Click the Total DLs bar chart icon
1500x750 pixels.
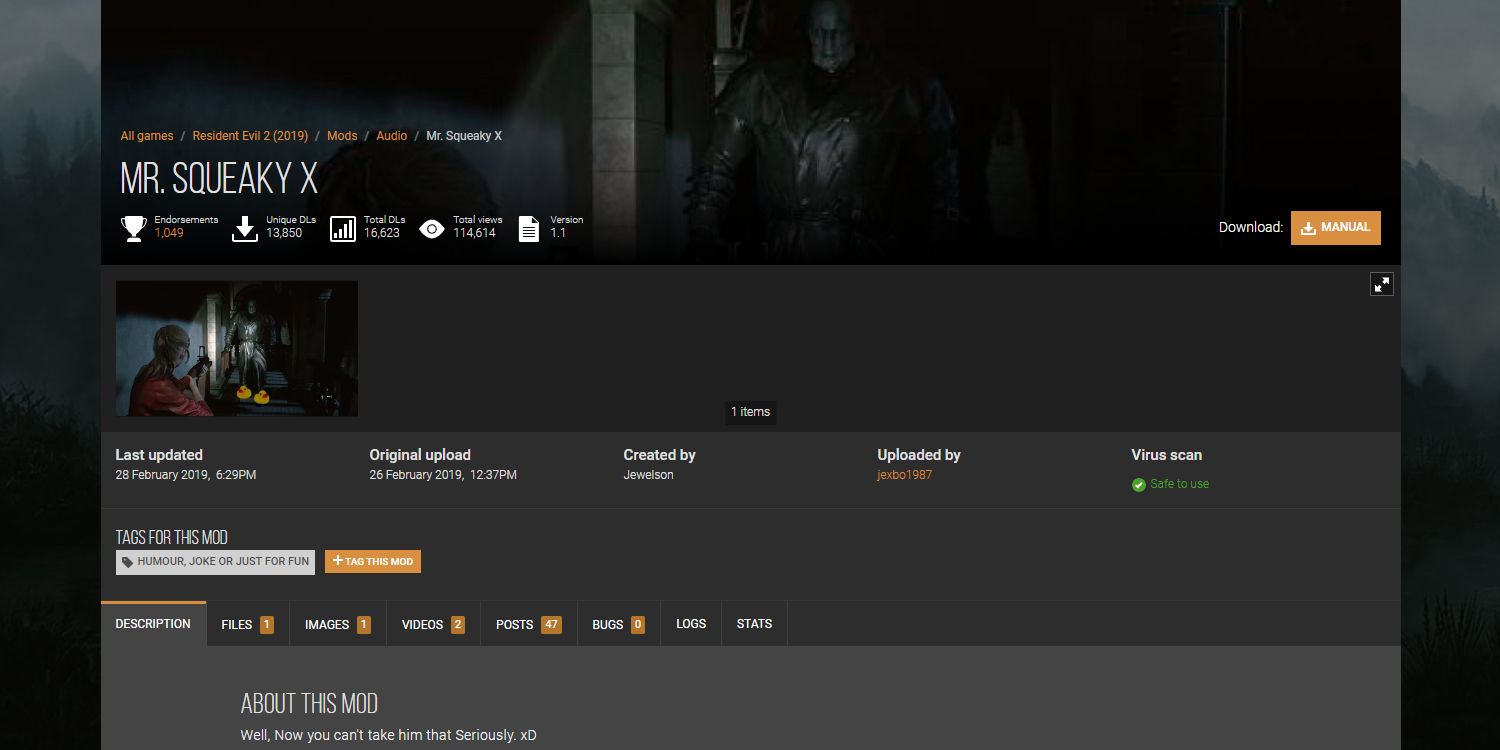click(343, 229)
